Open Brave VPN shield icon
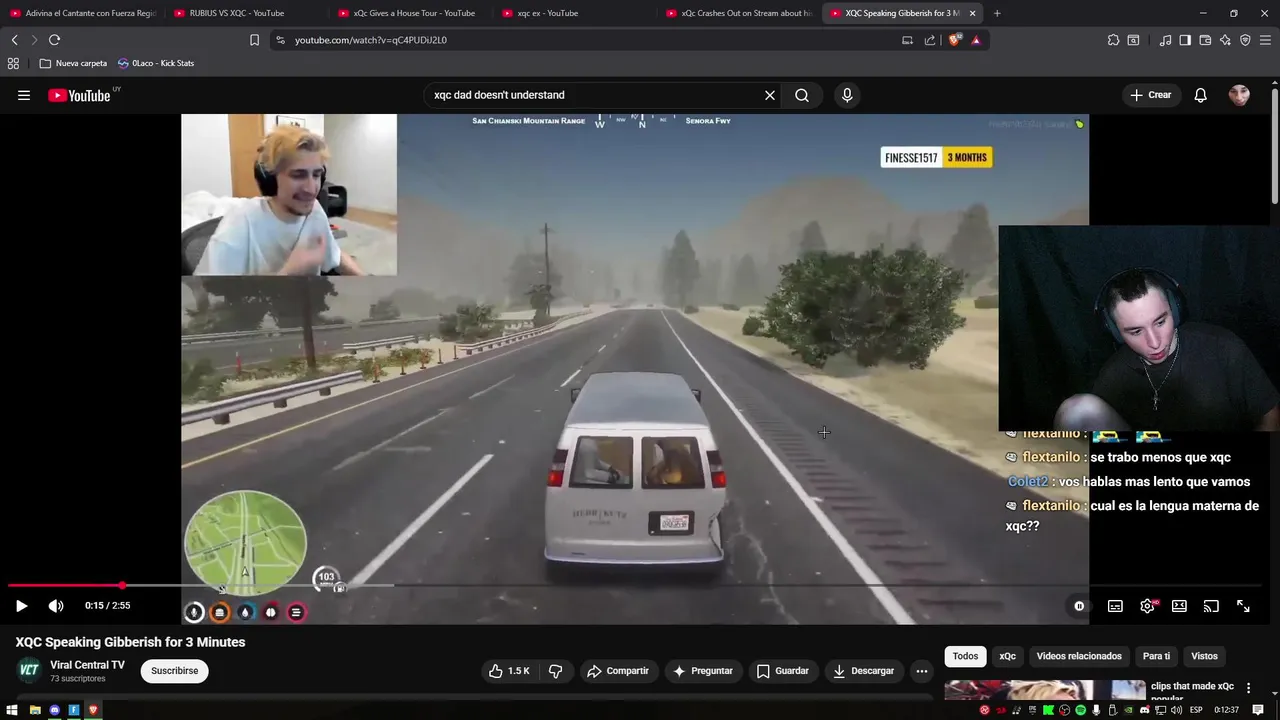 click(1245, 40)
